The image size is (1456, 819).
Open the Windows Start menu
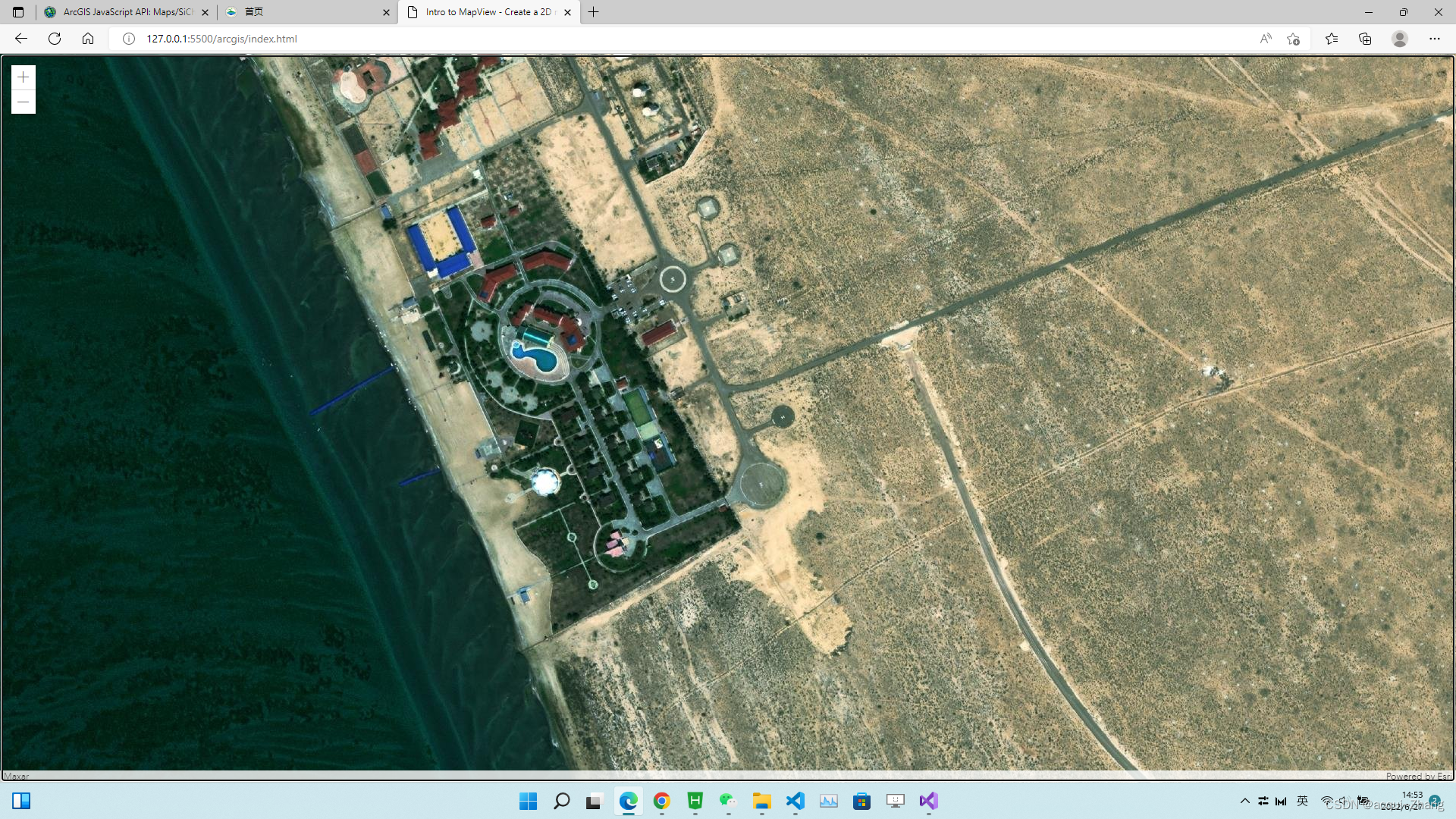tap(528, 801)
